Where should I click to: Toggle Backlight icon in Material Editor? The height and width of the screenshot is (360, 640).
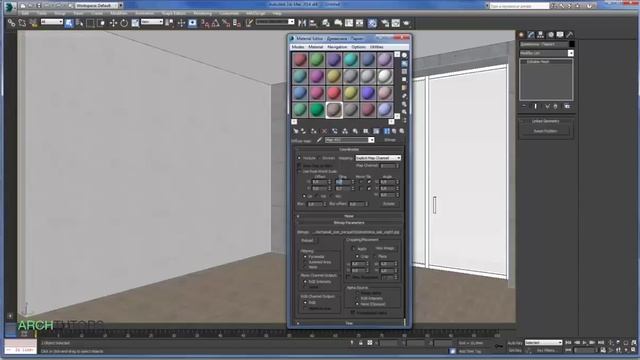pos(404,64)
